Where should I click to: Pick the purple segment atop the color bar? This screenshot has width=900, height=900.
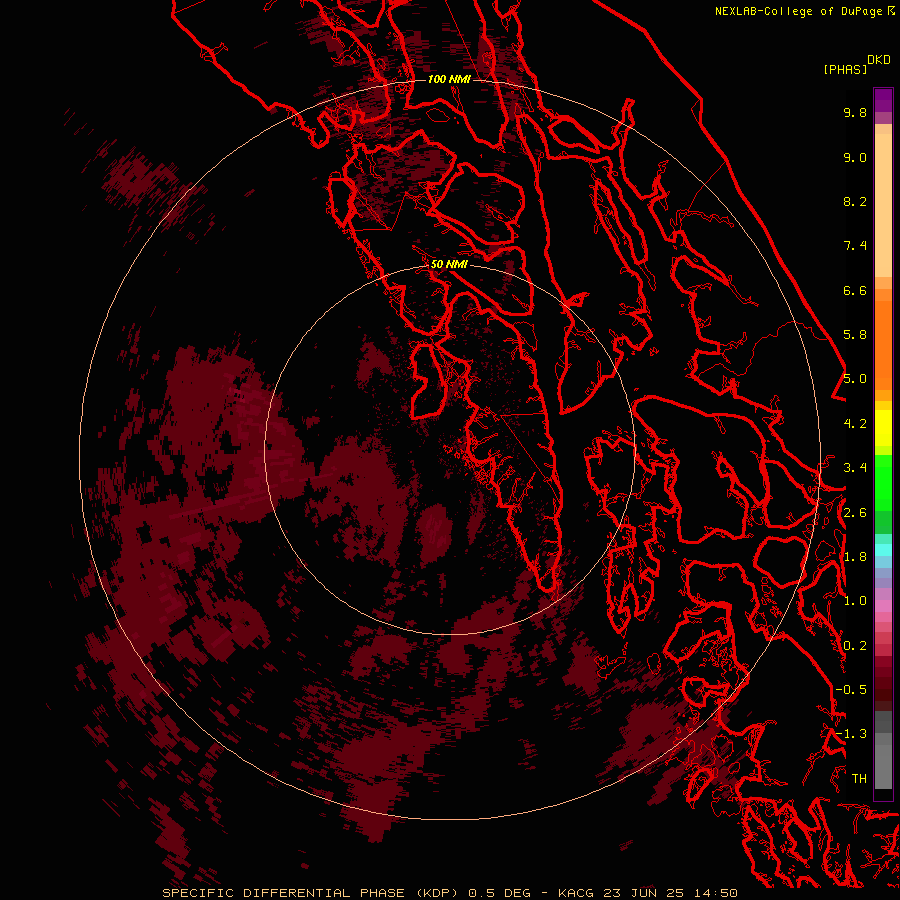pyautogui.click(x=883, y=100)
